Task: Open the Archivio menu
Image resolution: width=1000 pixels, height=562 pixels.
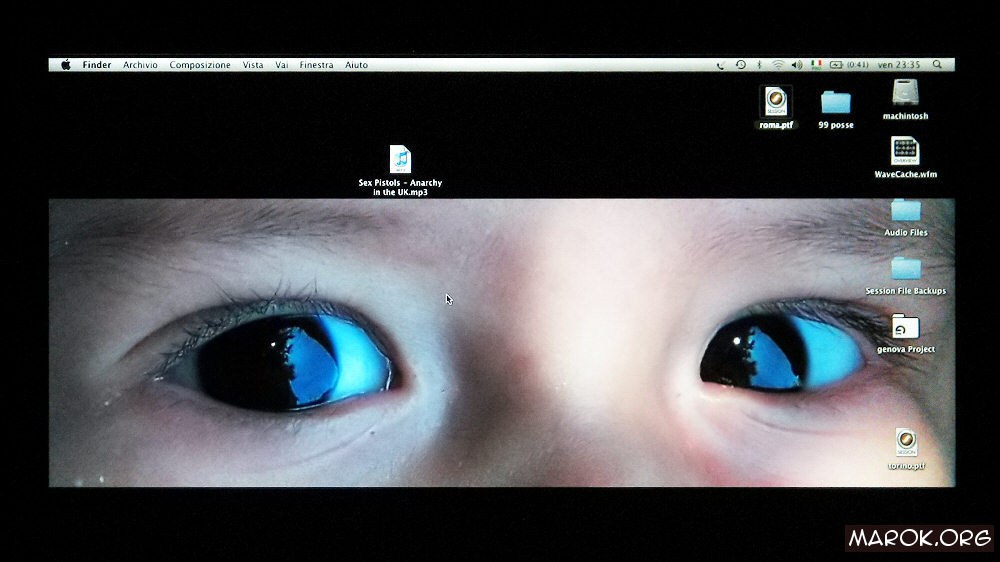Action: click(x=140, y=65)
